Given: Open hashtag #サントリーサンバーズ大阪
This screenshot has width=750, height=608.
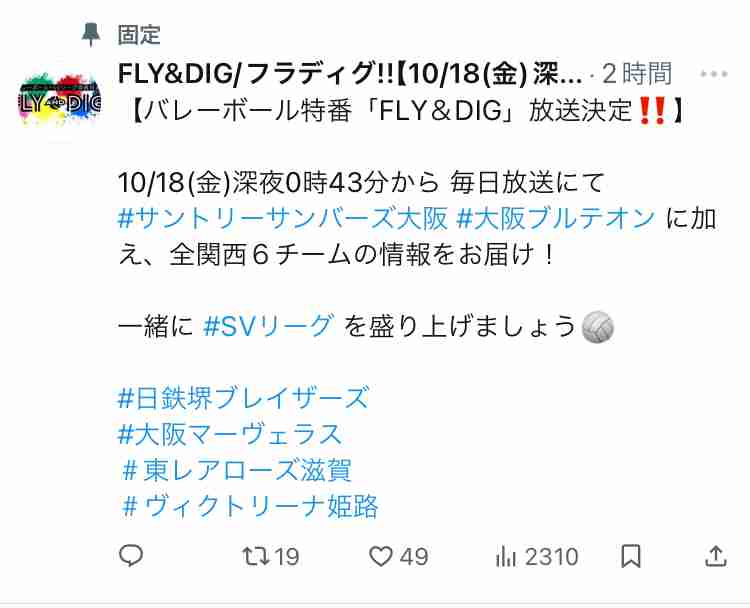Looking at the screenshot, I should click(x=282, y=219).
